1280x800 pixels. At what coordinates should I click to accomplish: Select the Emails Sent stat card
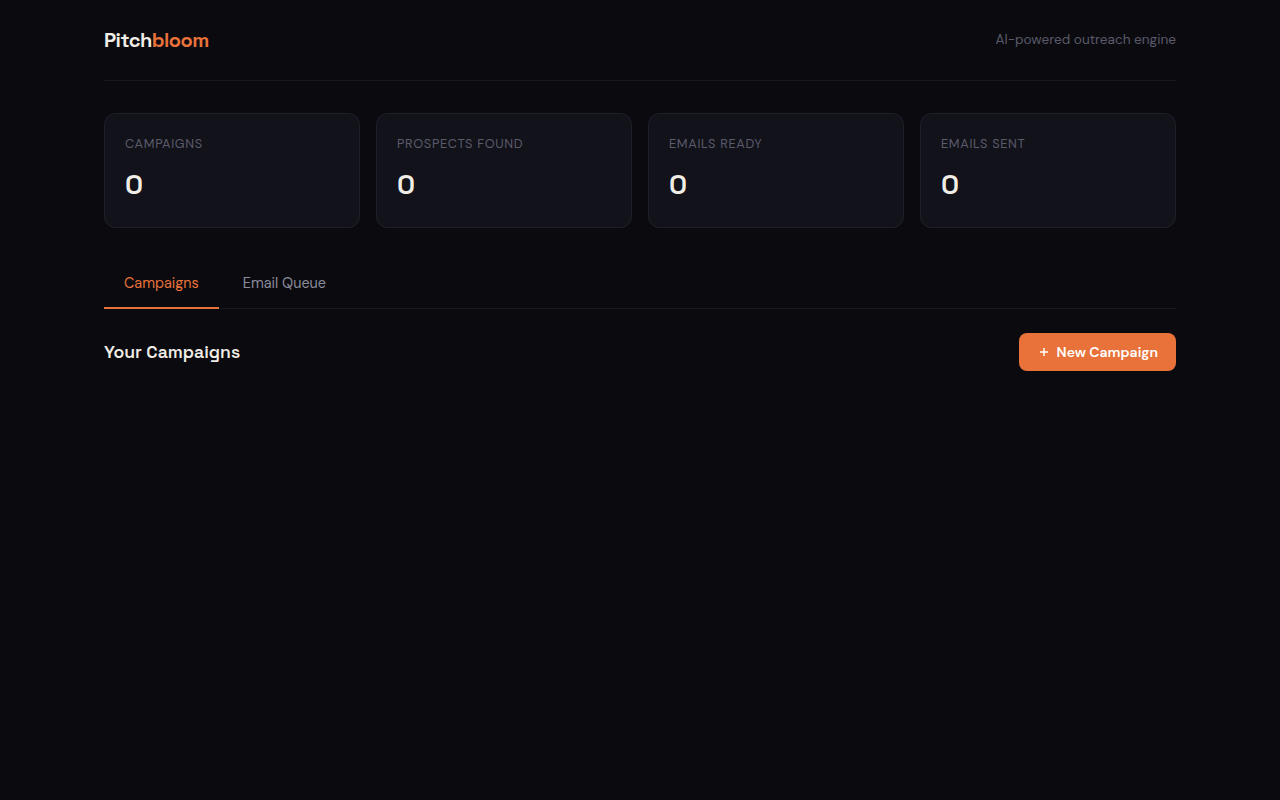1048,170
